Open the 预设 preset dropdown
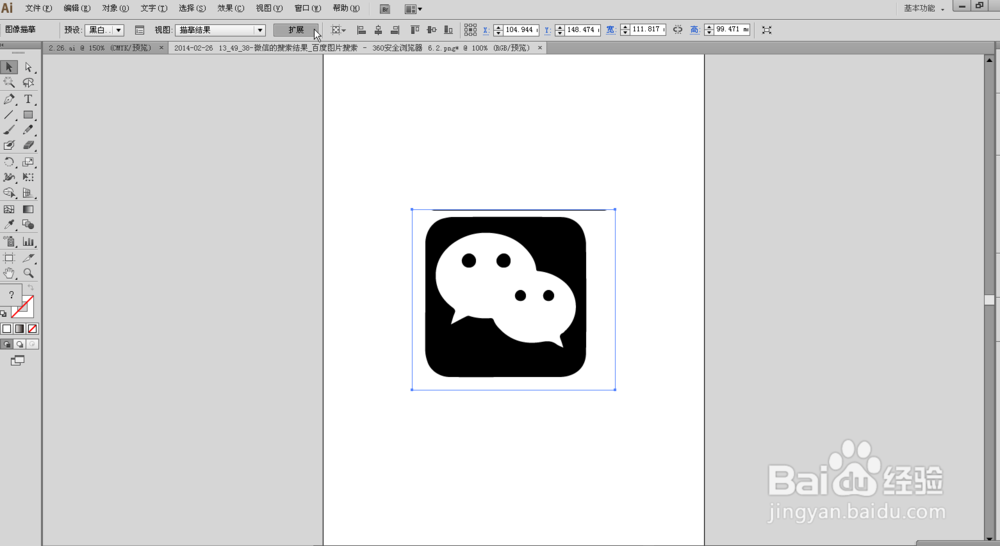 pyautogui.click(x=104, y=30)
